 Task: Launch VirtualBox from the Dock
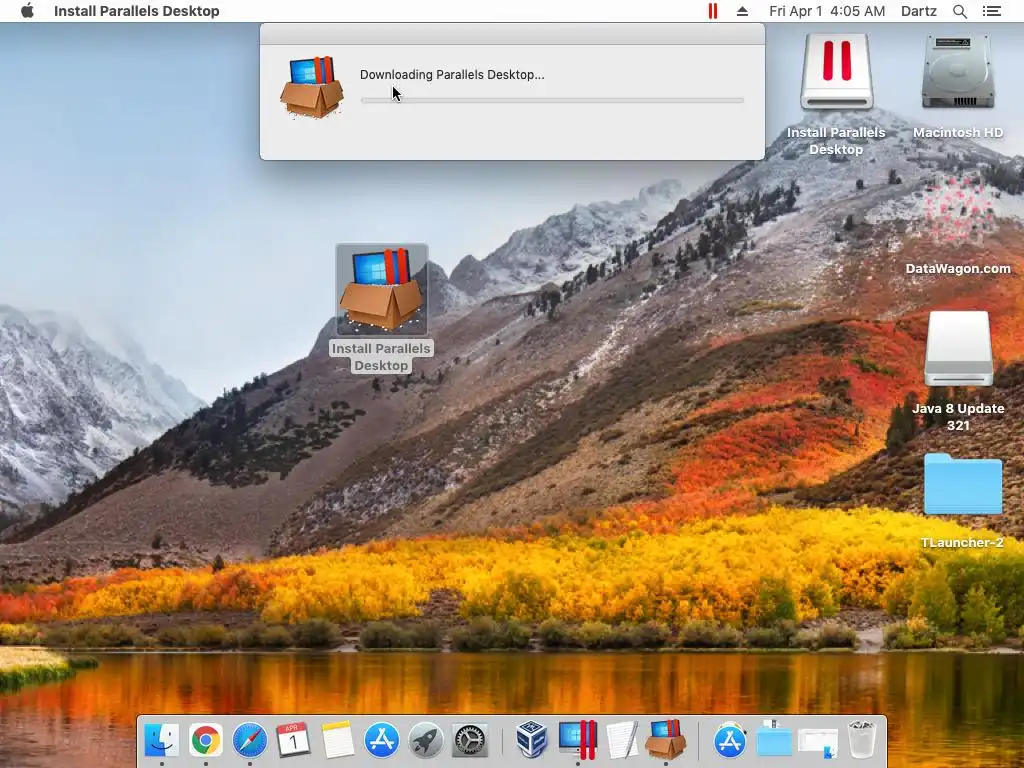click(532, 740)
